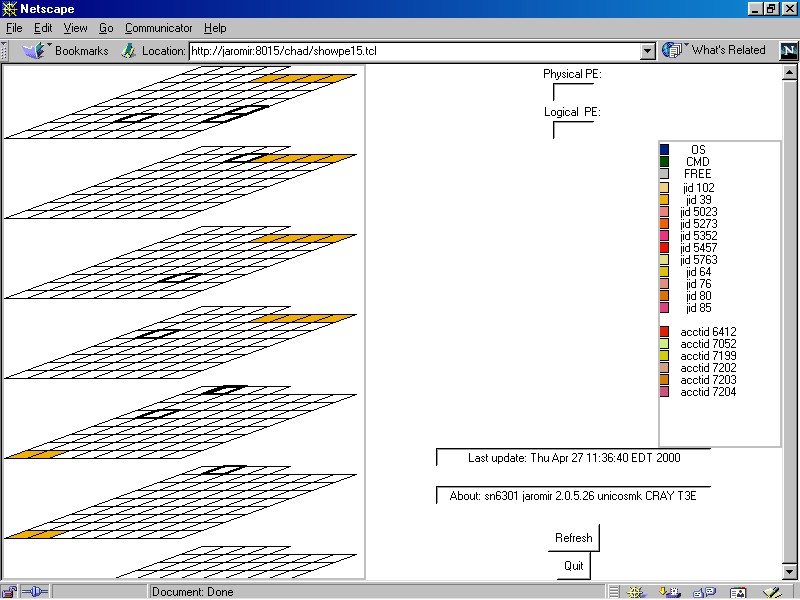Image resolution: width=800 pixels, height=600 pixels.
Task: Click the "jid 39" legend label
Action: pos(698,199)
